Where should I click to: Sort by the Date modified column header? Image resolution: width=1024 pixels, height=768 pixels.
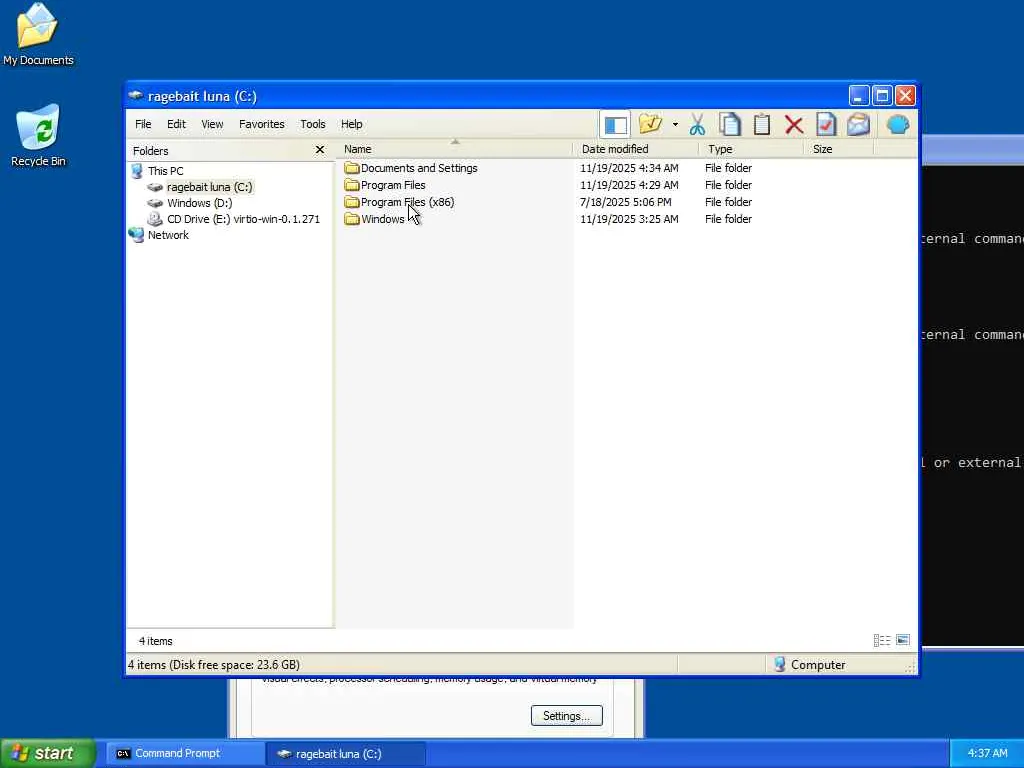[x=635, y=149]
